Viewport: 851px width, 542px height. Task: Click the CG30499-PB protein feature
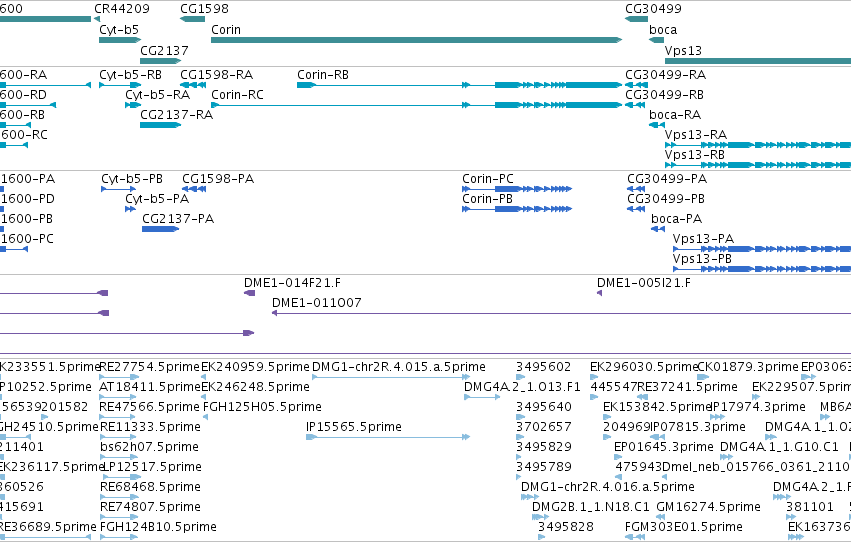point(636,209)
